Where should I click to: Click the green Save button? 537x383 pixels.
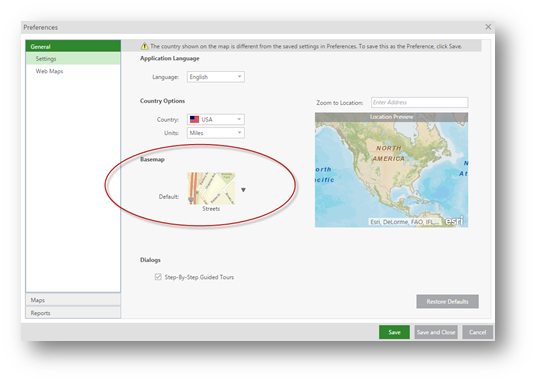pyautogui.click(x=394, y=332)
